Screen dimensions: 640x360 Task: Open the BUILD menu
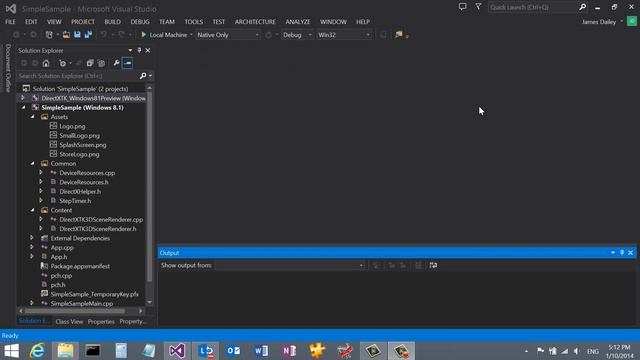[x=113, y=22]
